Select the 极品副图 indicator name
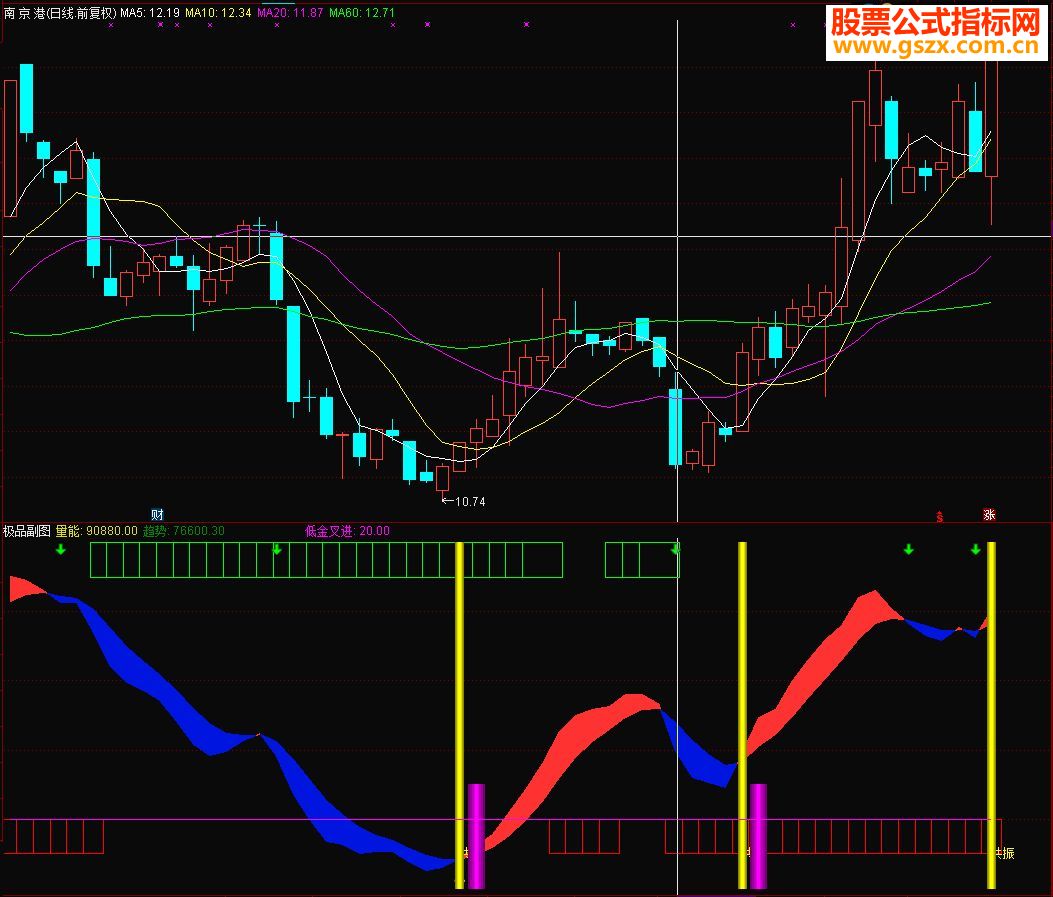 point(27,531)
